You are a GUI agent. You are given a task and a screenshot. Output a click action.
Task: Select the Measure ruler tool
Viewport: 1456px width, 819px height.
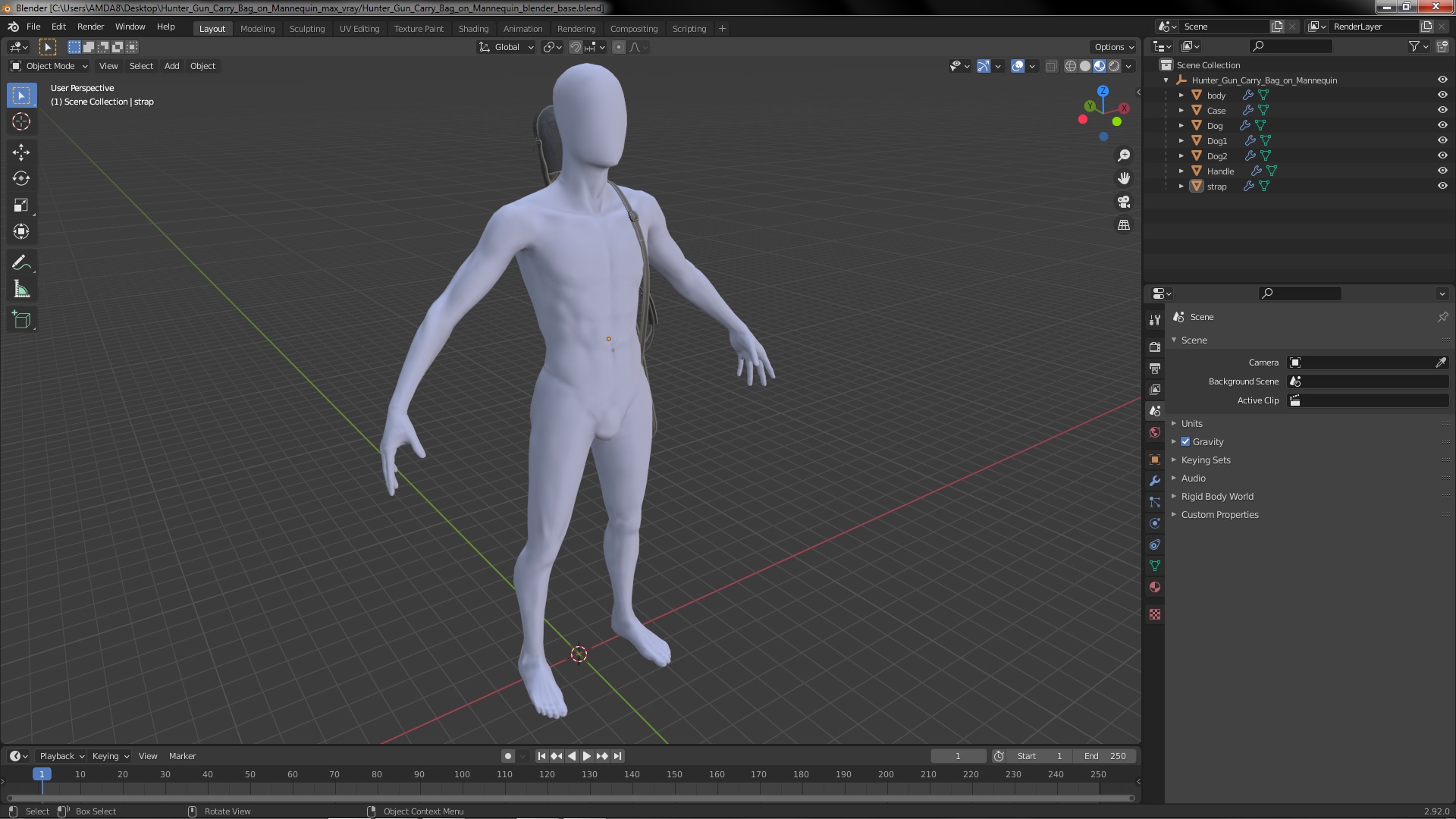pyautogui.click(x=21, y=290)
